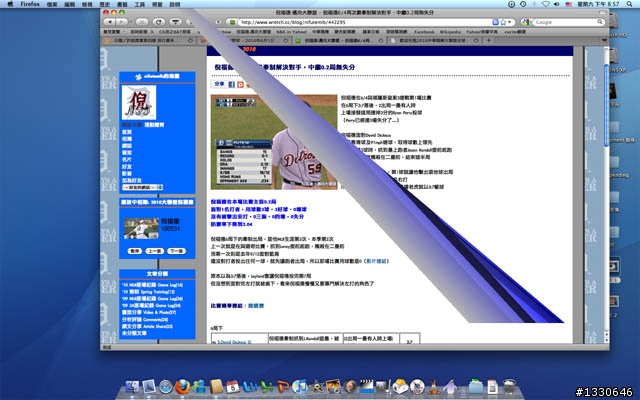Open the '10 Game Log category
This screenshot has height=400, width=640.
(152, 285)
